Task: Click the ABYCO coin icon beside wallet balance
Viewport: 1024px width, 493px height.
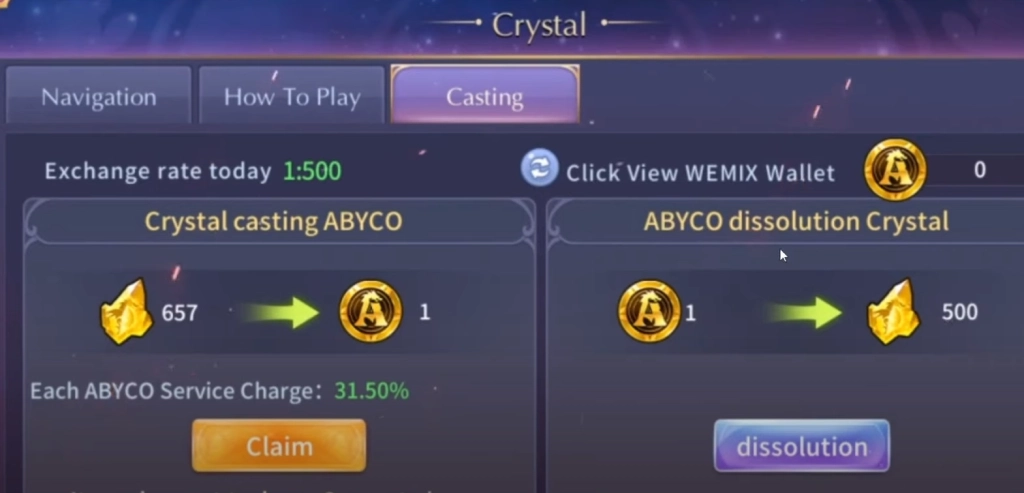Action: pyautogui.click(x=895, y=170)
